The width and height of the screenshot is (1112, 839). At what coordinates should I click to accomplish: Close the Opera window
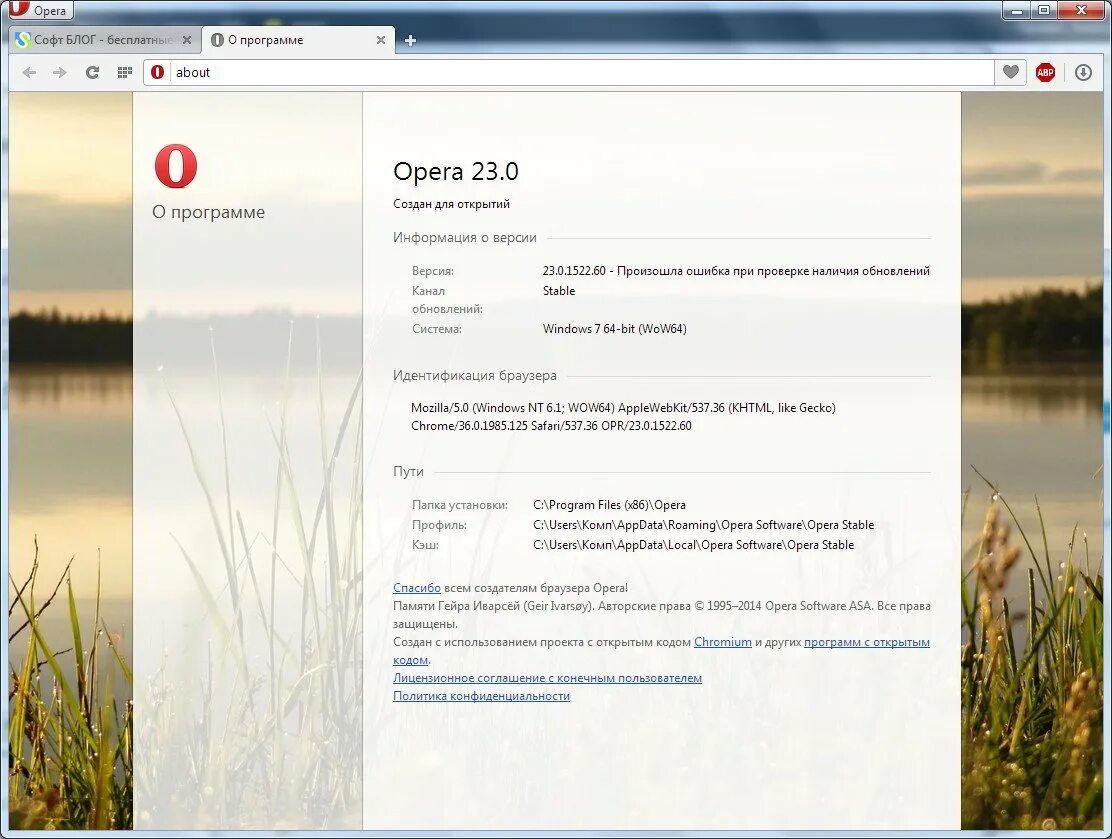(1082, 10)
